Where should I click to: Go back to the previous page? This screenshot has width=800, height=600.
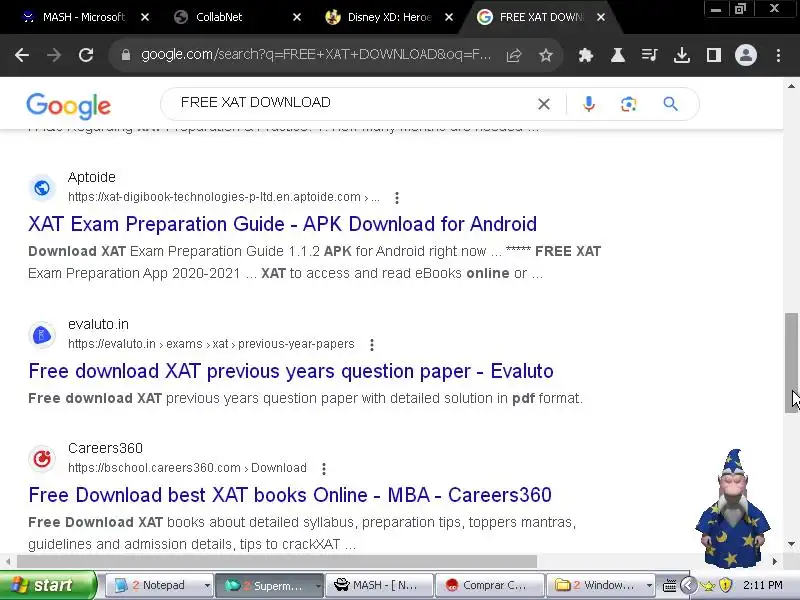[22, 55]
